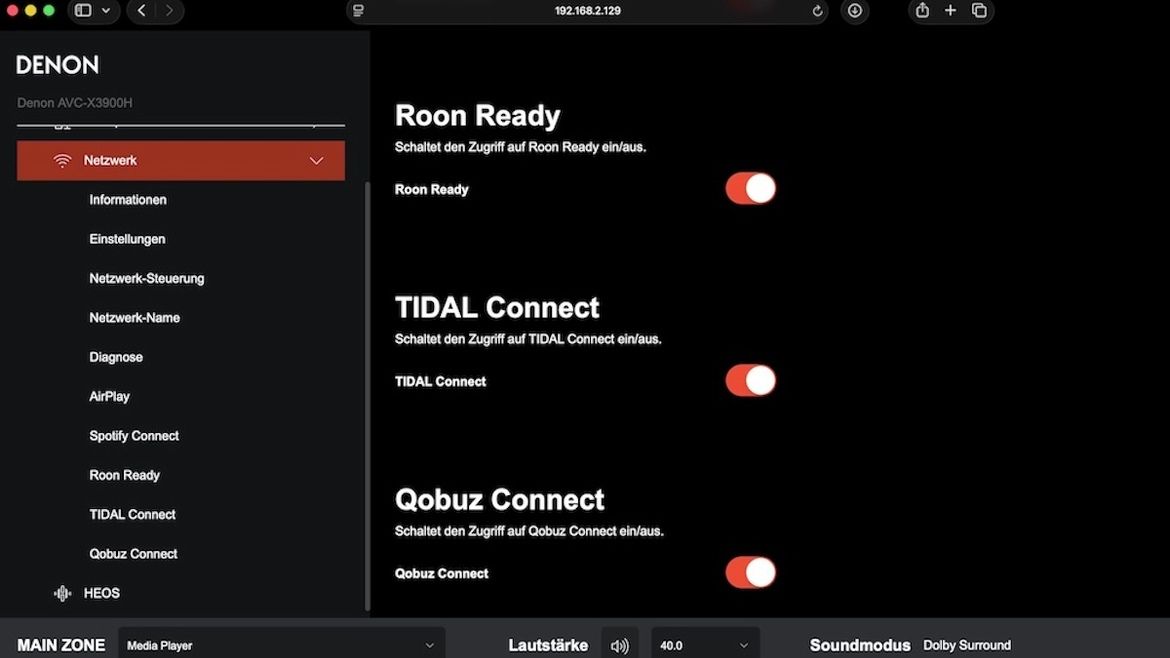1170x658 pixels.
Task: Click the Roon Ready section heading
Action: [x=478, y=116]
